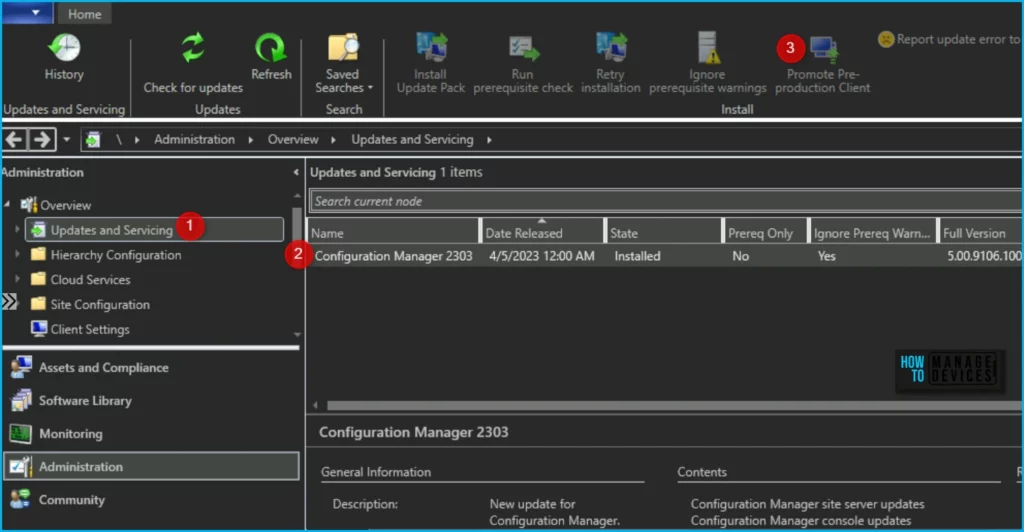Open navigation history dropdown beside forward arrow

coord(67,139)
